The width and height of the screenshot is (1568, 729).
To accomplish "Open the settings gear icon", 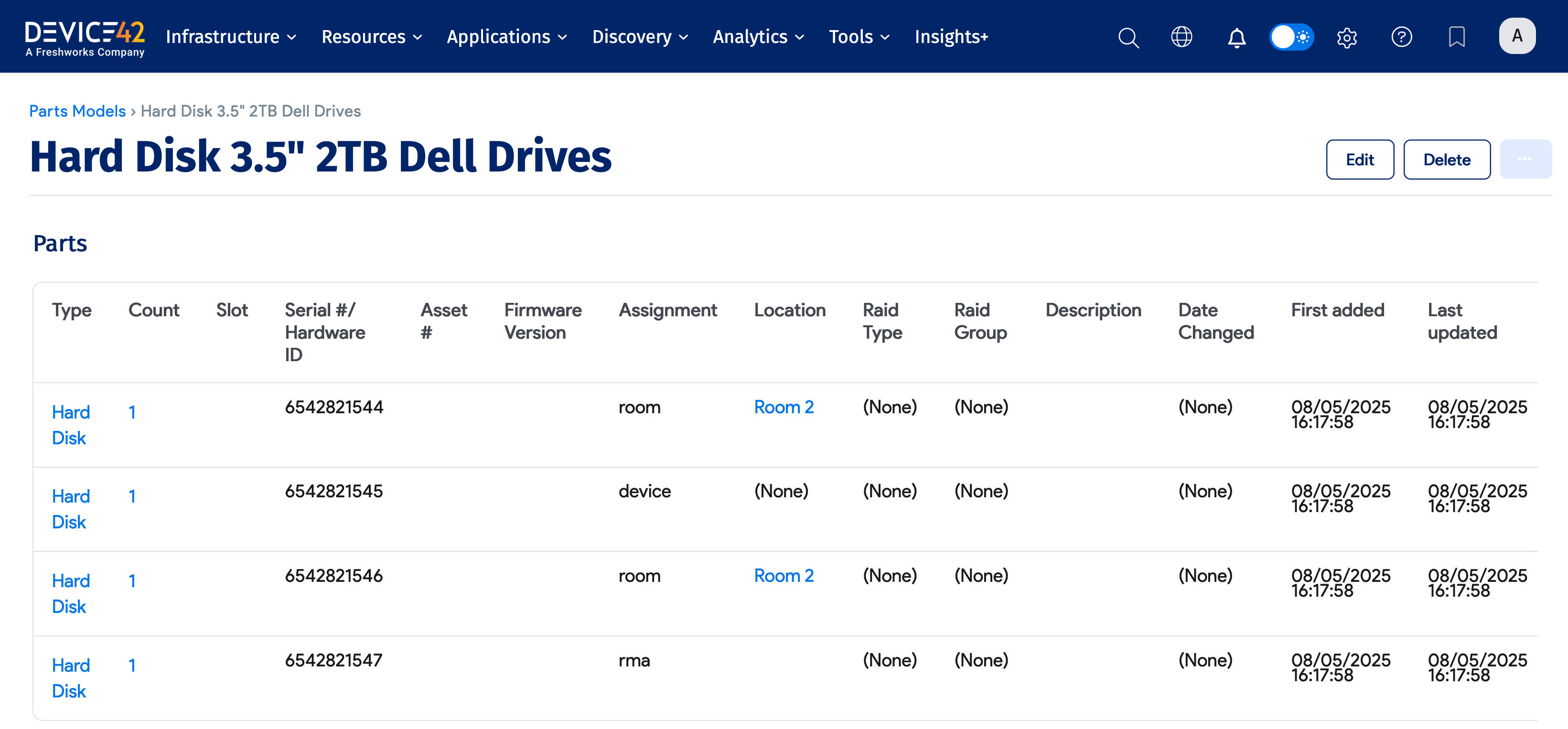I will click(x=1346, y=38).
